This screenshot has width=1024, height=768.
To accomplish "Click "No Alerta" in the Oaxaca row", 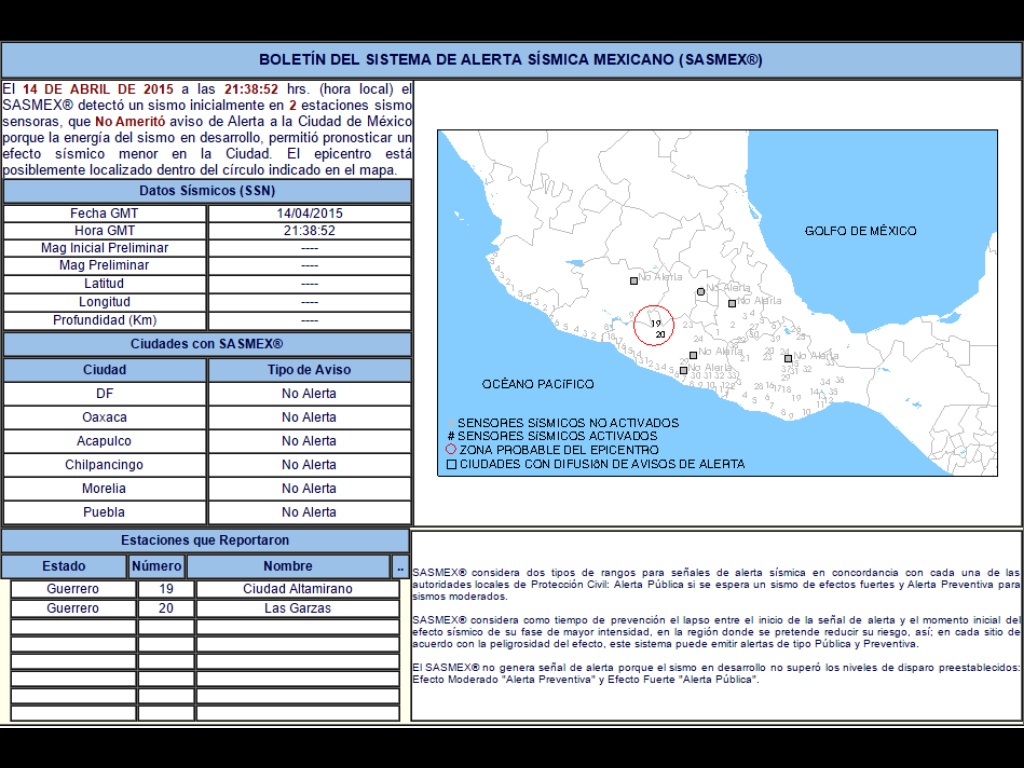I will point(310,417).
